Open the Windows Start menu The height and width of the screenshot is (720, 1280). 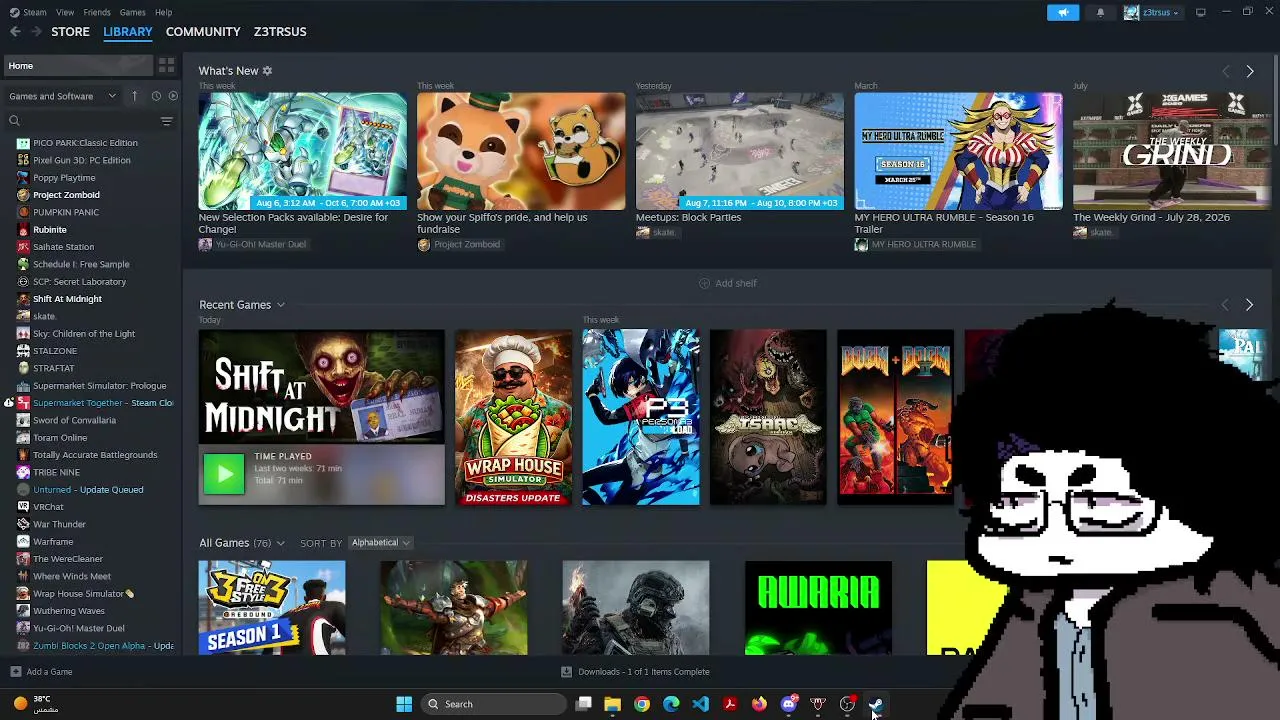404,704
